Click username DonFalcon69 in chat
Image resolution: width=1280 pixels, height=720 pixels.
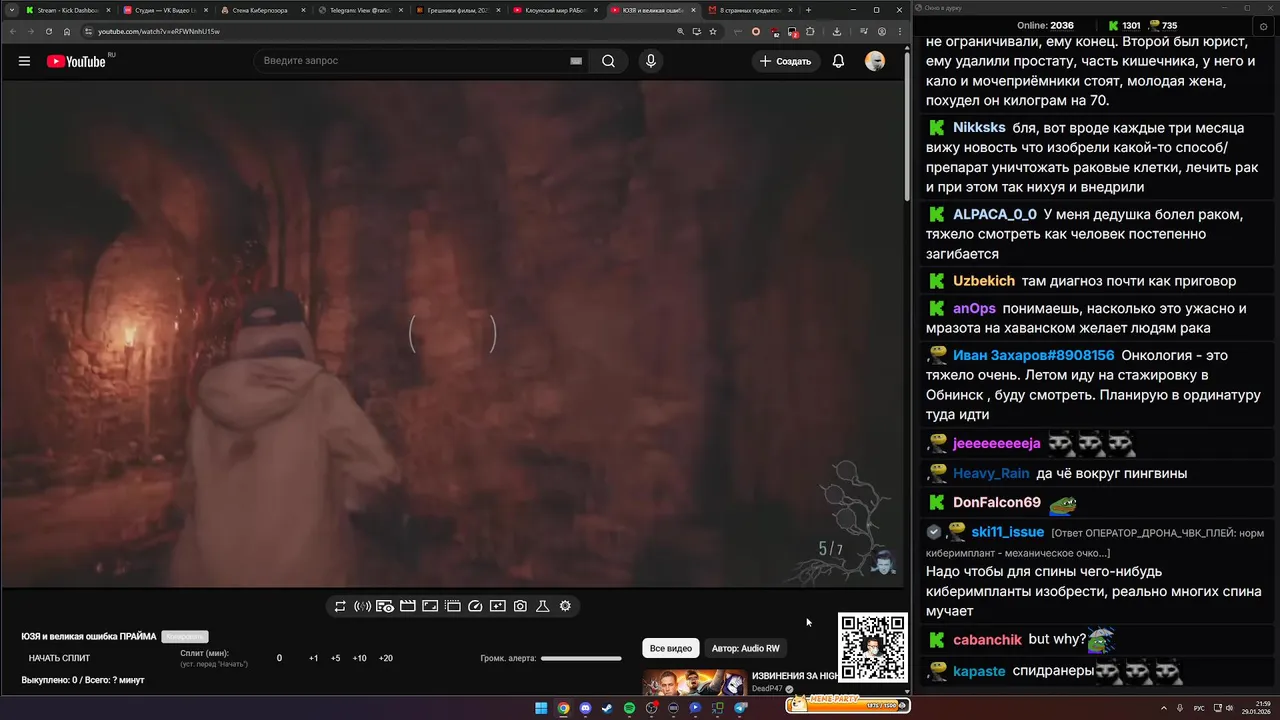click(997, 502)
